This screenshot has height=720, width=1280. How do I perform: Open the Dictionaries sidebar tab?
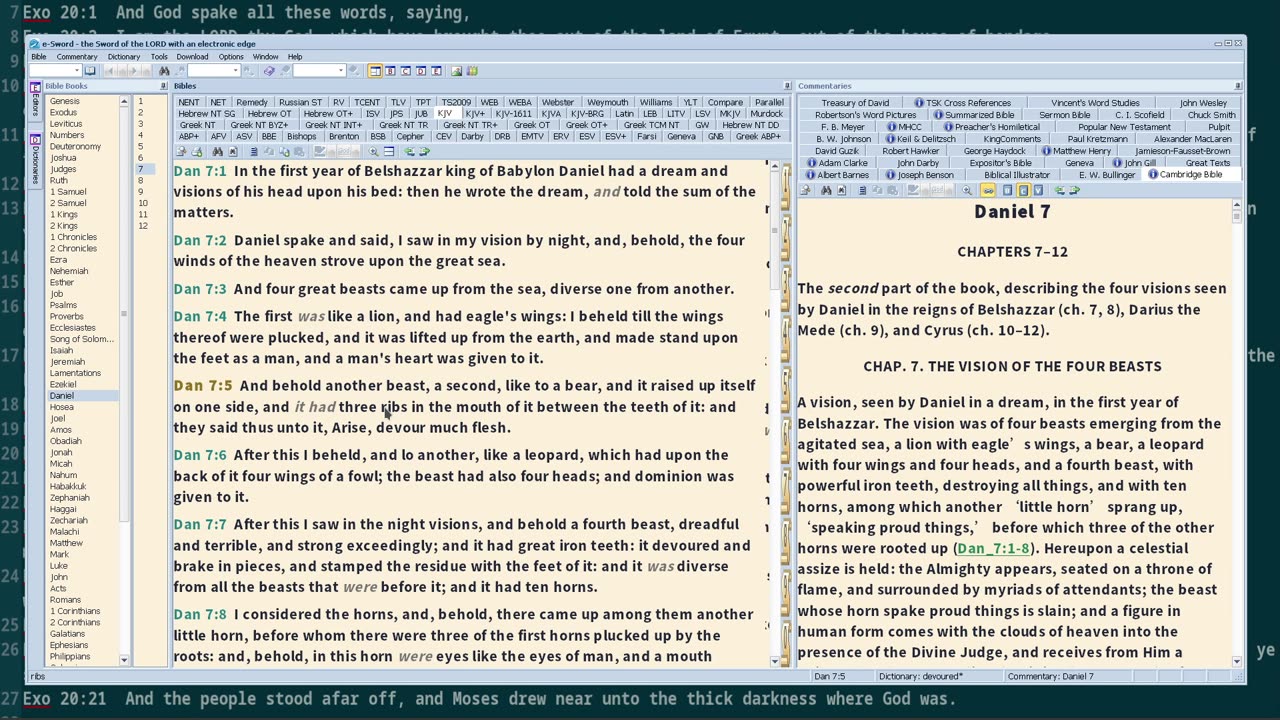35,159
